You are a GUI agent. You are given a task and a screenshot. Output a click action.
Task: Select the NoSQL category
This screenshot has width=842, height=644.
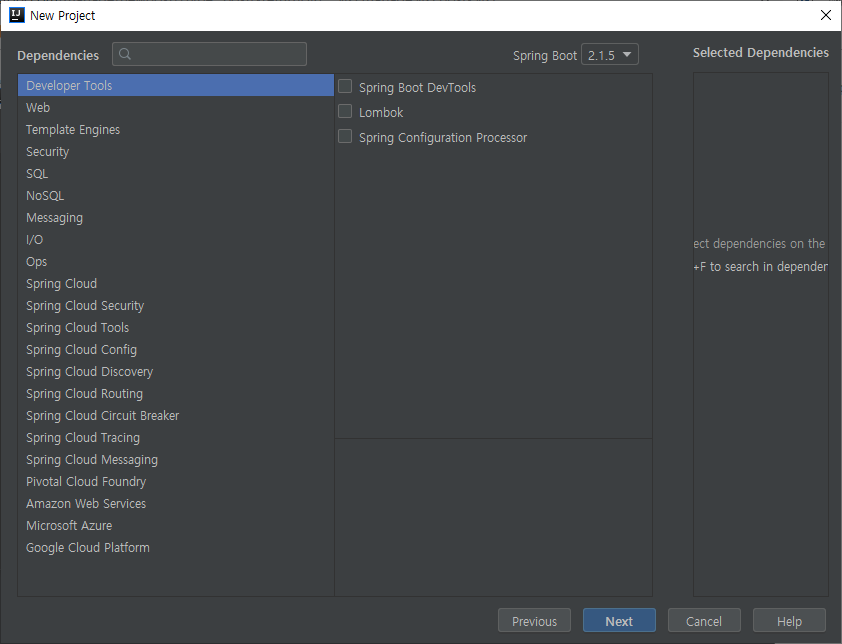coord(176,196)
